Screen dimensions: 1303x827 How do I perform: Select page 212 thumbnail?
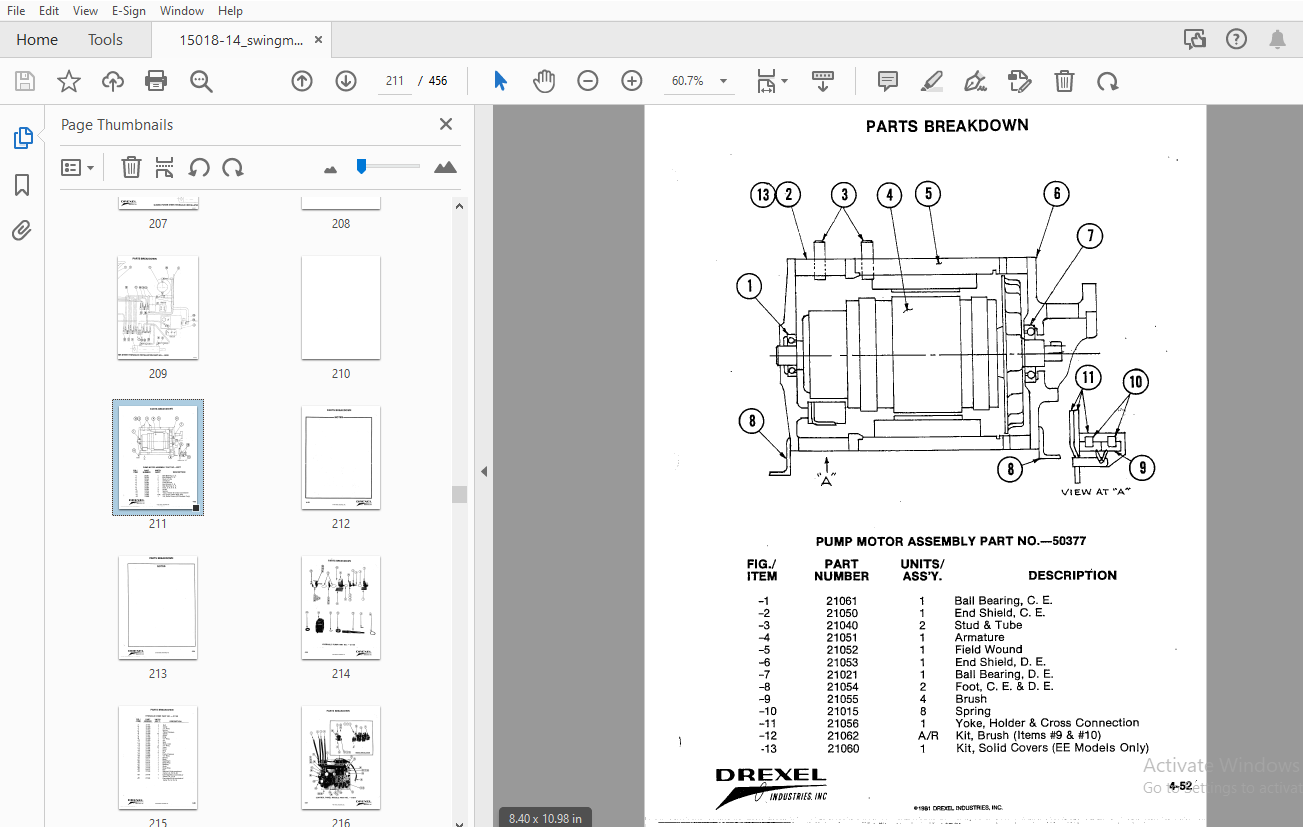[341, 458]
